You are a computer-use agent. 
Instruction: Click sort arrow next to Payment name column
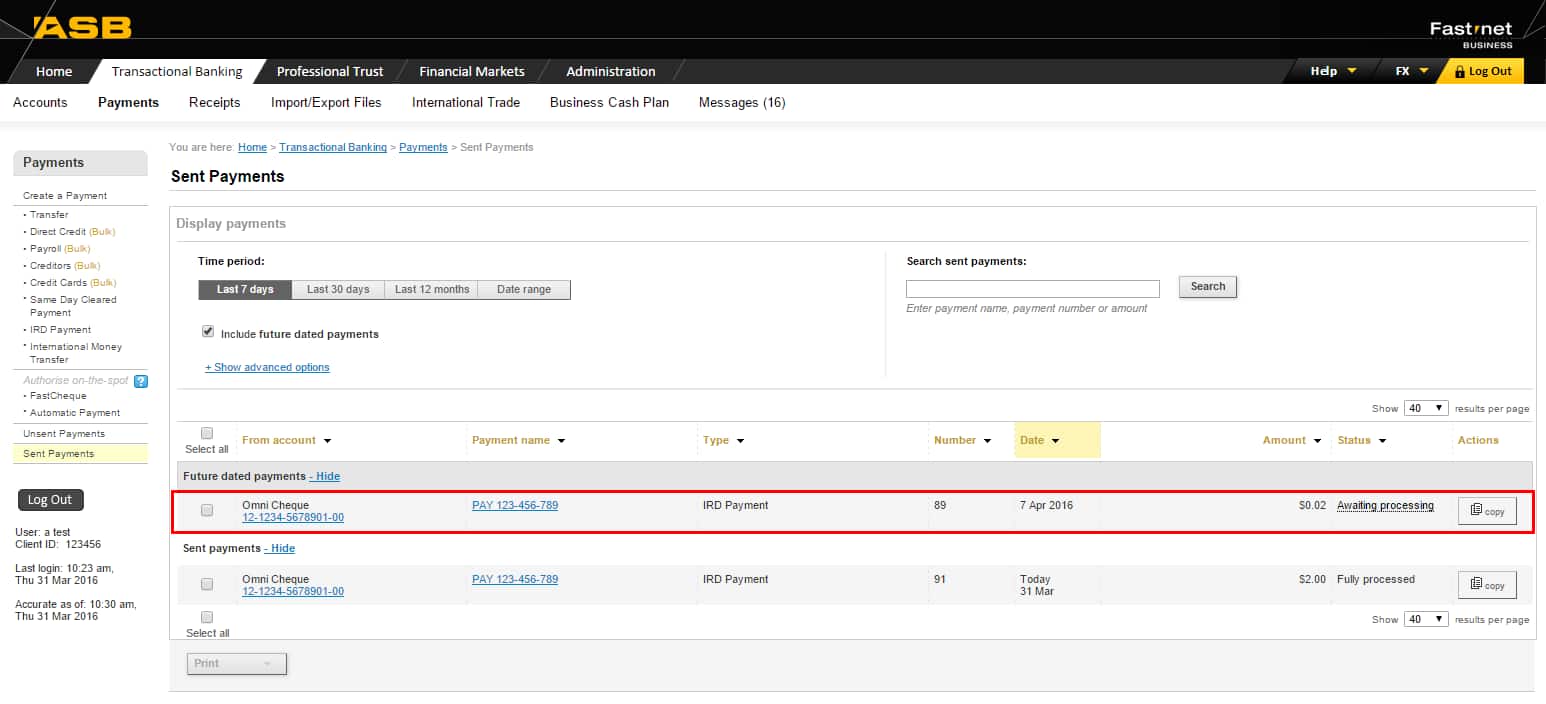(561, 441)
